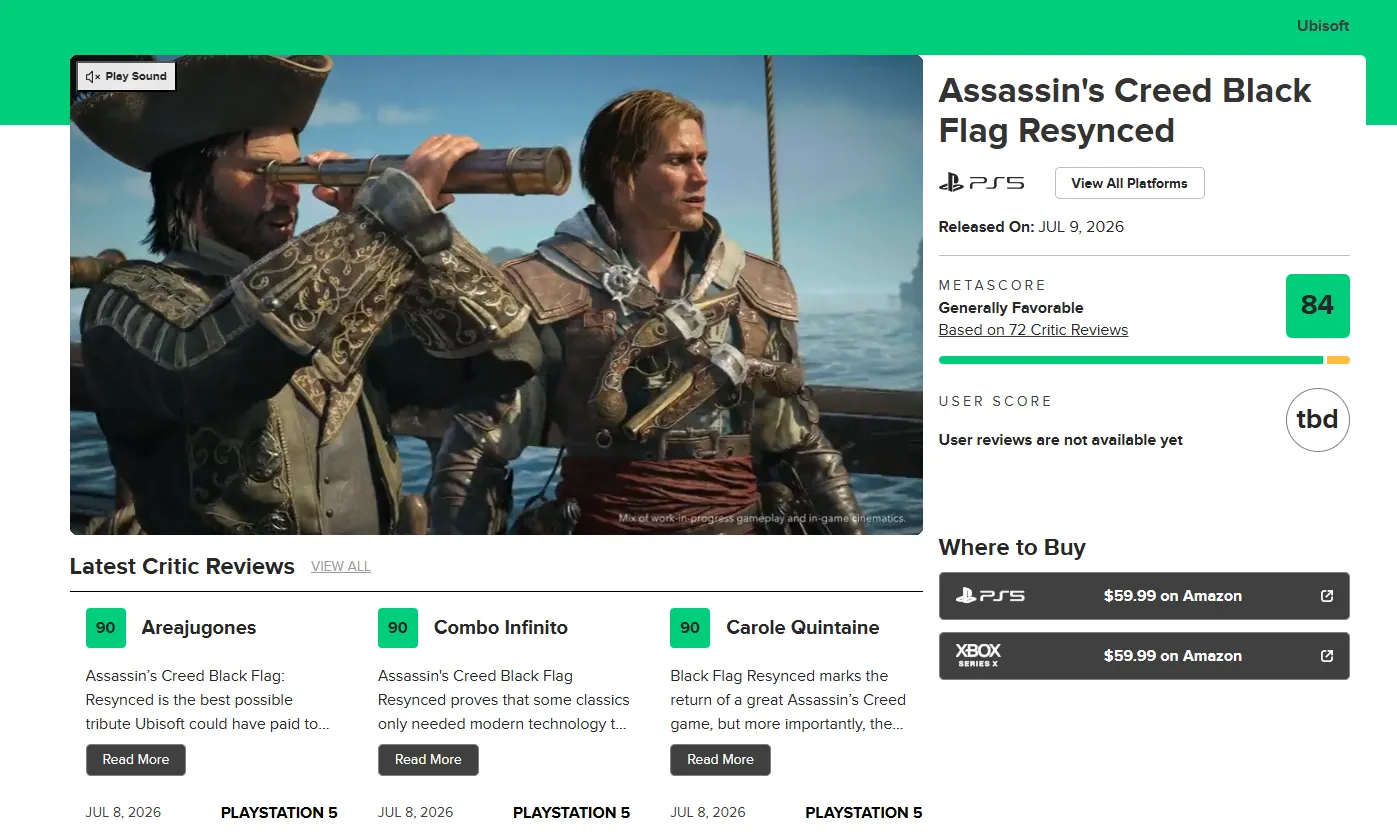Click Areajugones review excerpt text
The height and width of the screenshot is (835, 1397).
pyautogui.click(x=208, y=700)
